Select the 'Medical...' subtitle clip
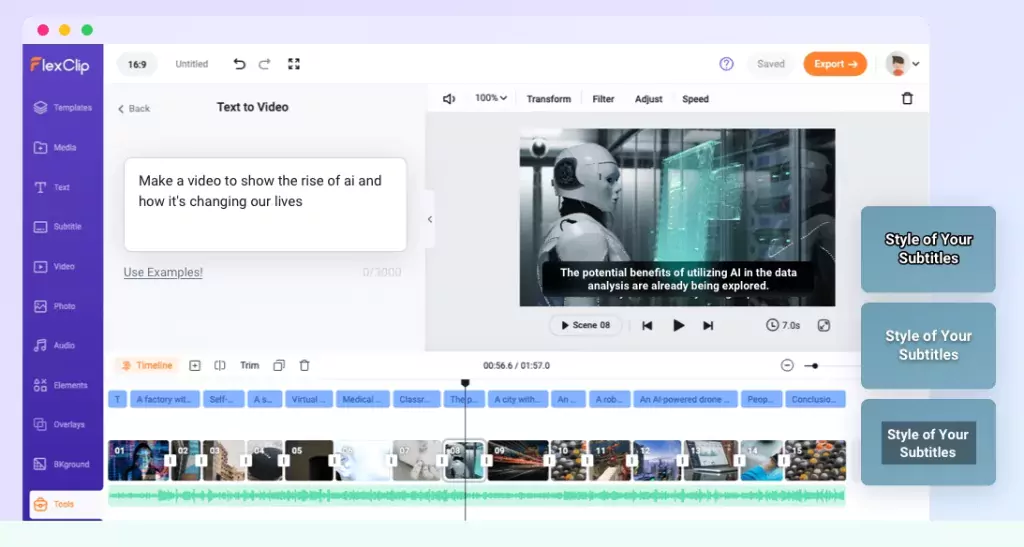This screenshot has height=547, width=1024. point(363,399)
